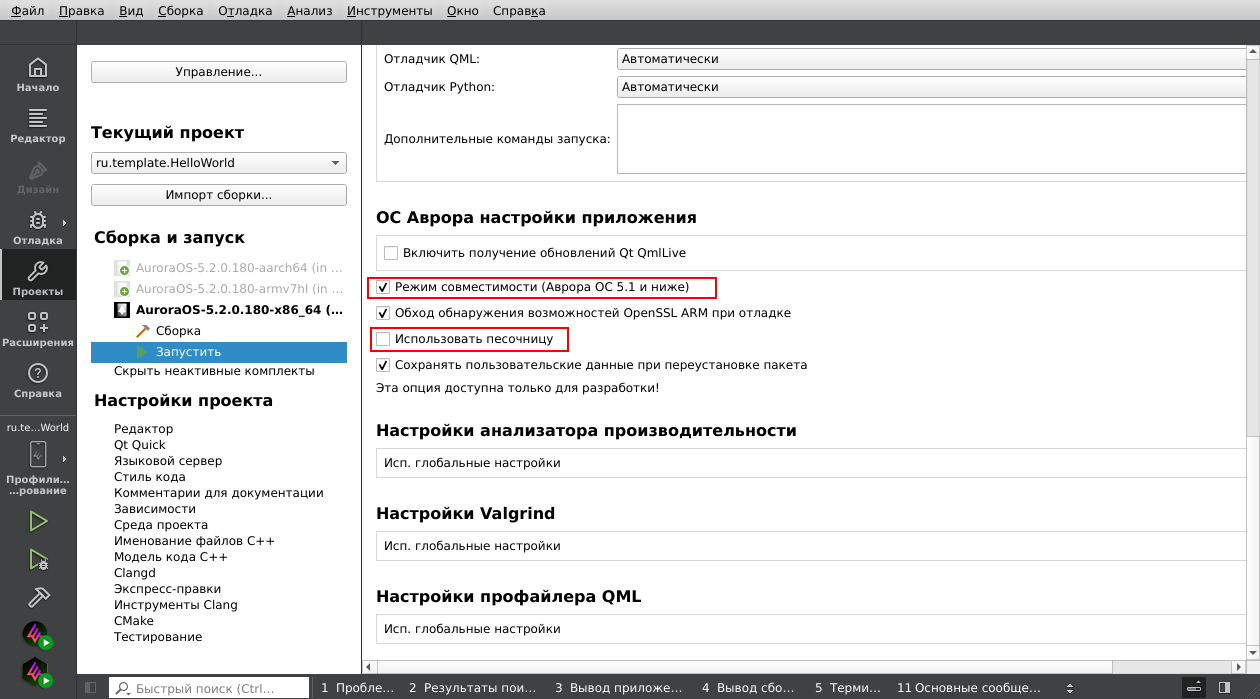The width and height of the screenshot is (1260, 699).
Task: Open 2 Результаты поиска pane
Action: tap(475, 688)
